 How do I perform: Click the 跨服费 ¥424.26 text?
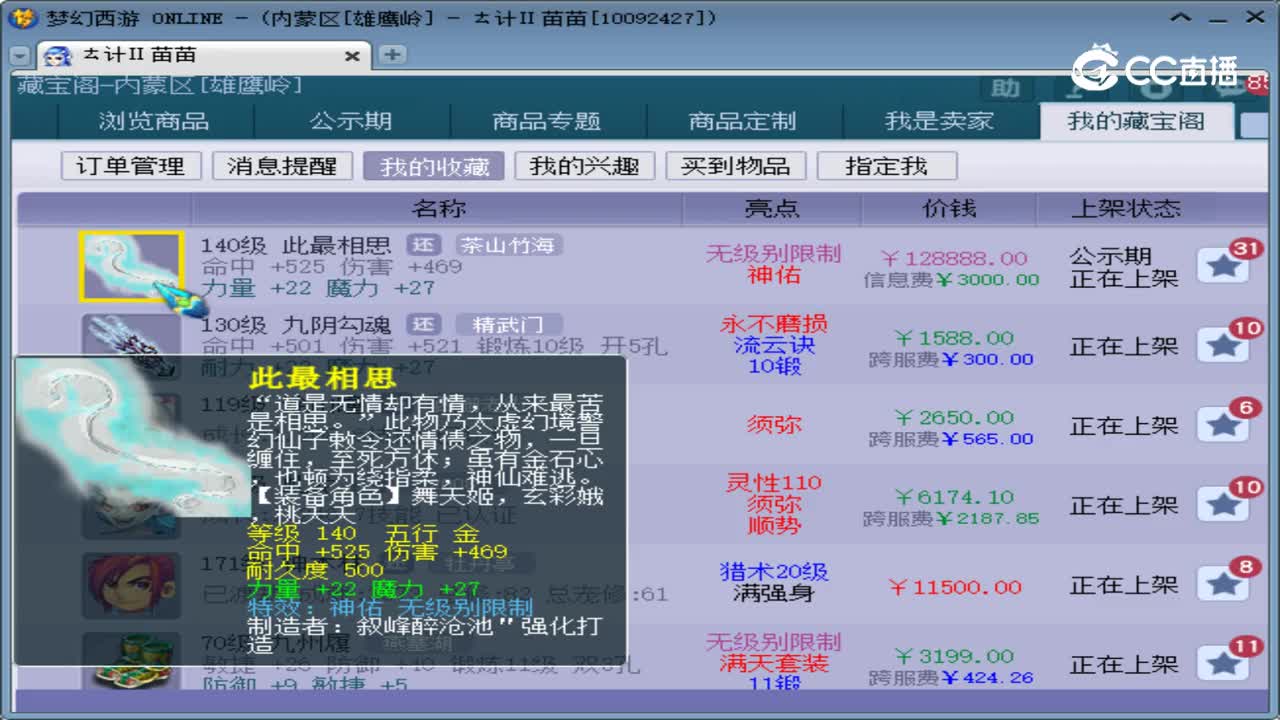tap(951, 678)
